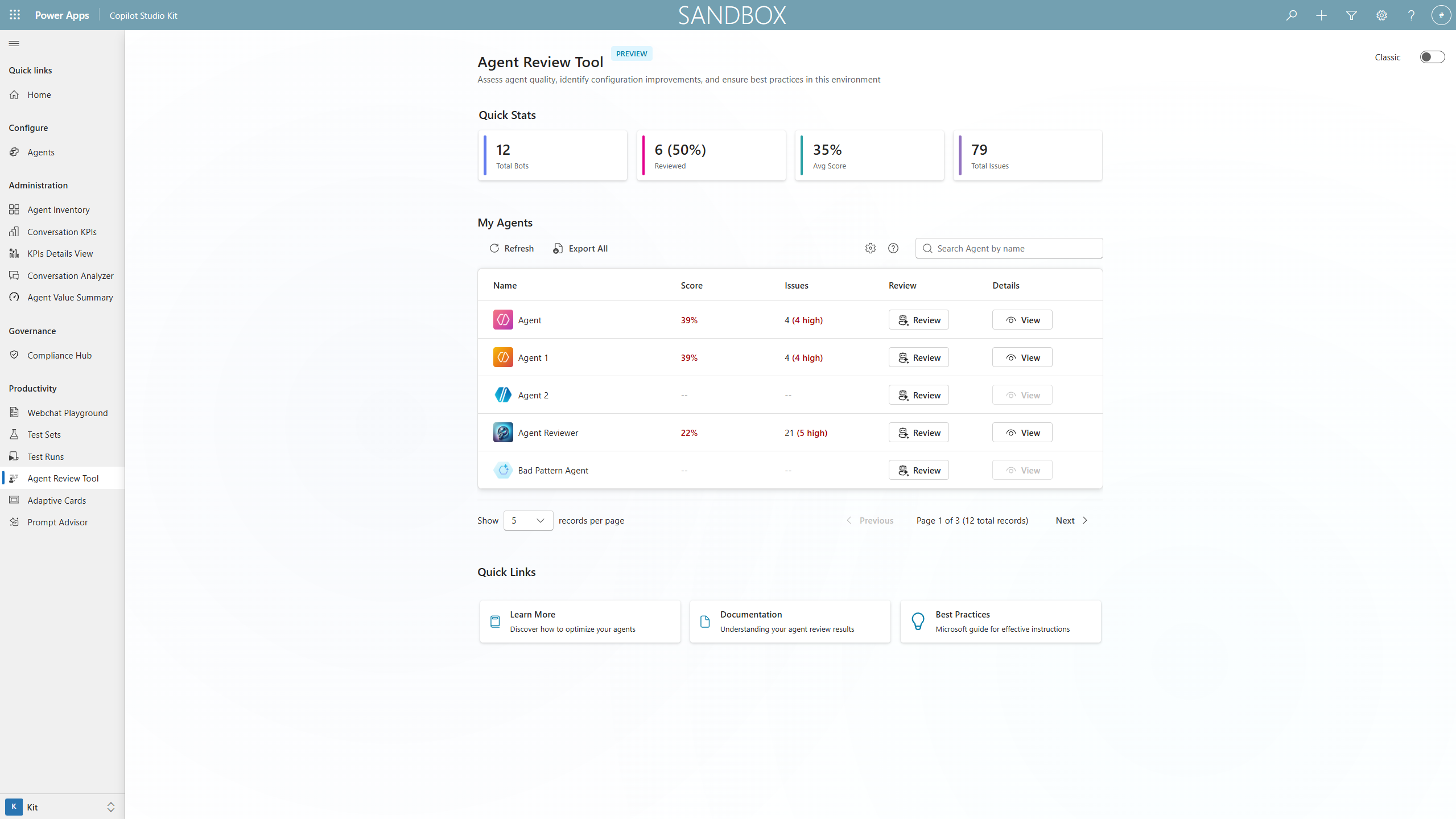The width and height of the screenshot is (1456, 819).
Task: Review Agent 1
Action: click(x=918, y=357)
